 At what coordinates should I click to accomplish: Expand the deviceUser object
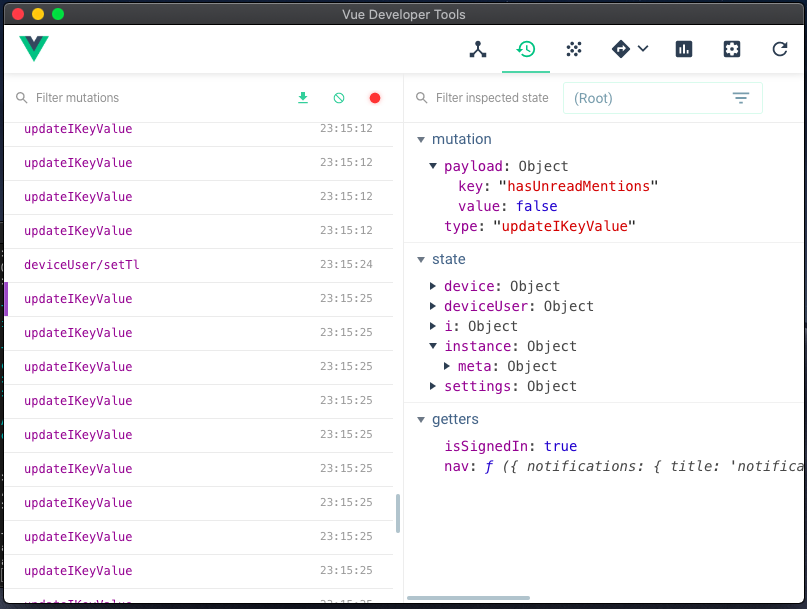[x=433, y=306]
